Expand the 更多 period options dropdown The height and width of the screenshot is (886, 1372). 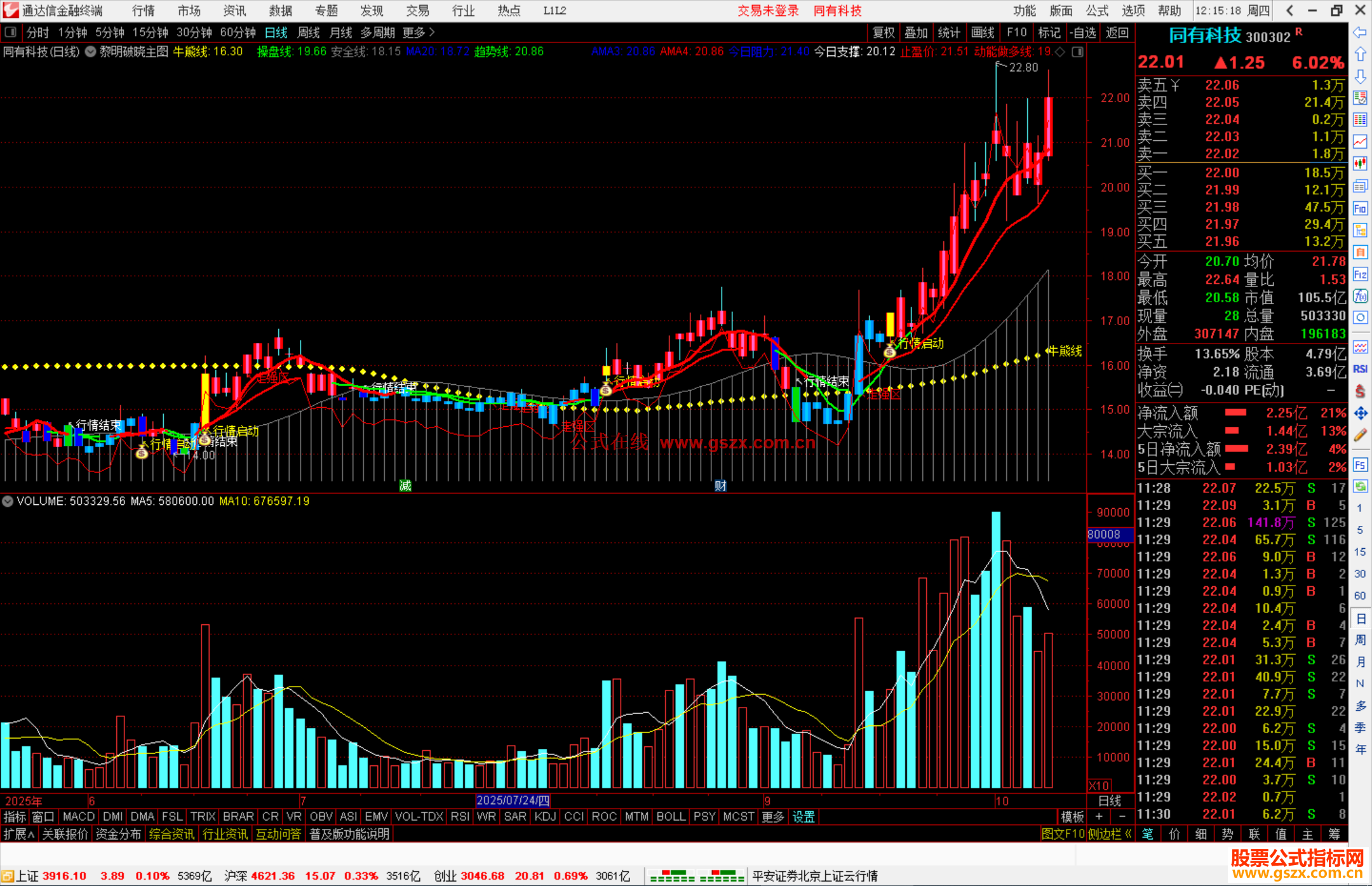point(419,32)
